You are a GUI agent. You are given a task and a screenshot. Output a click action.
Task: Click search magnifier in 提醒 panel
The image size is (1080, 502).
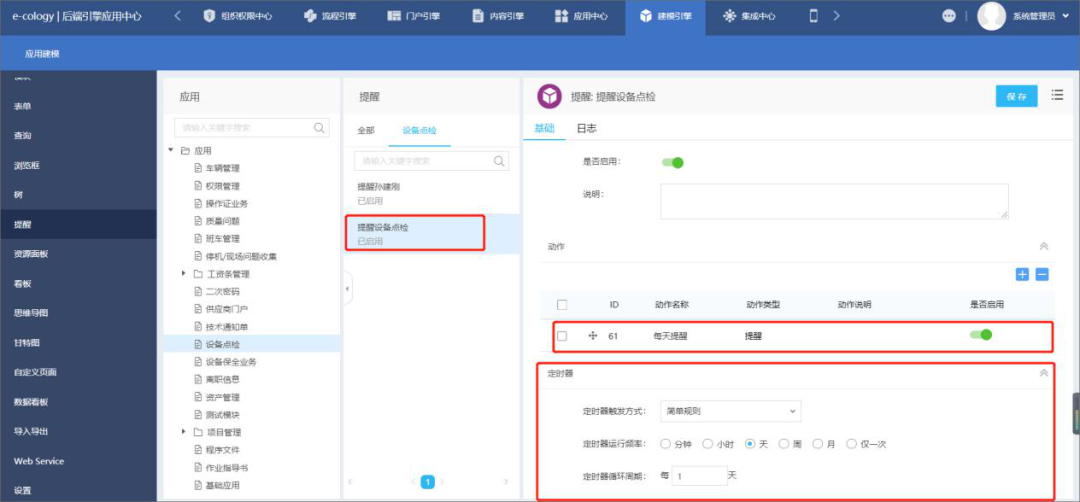(499, 161)
